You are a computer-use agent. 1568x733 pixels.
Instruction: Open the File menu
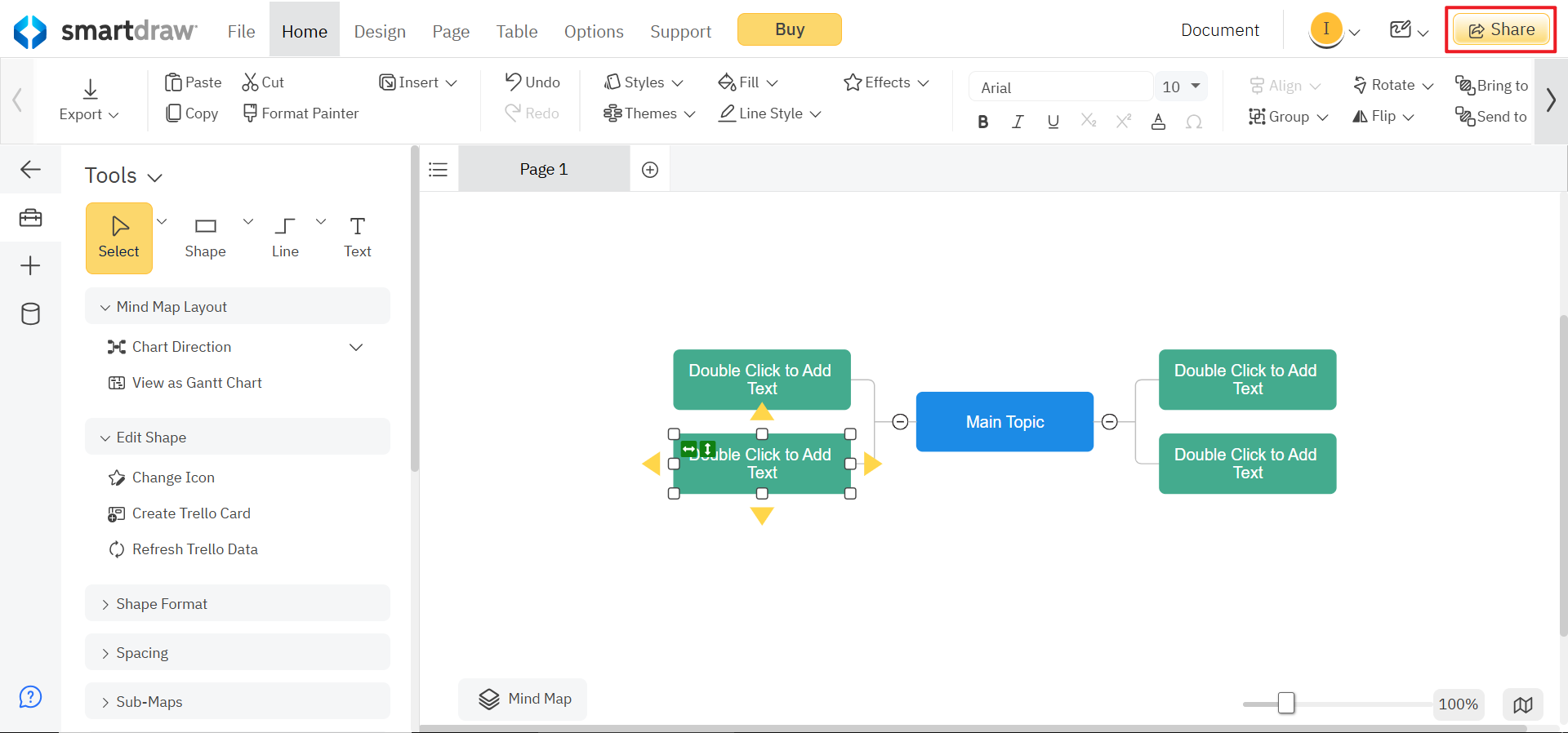point(241,31)
